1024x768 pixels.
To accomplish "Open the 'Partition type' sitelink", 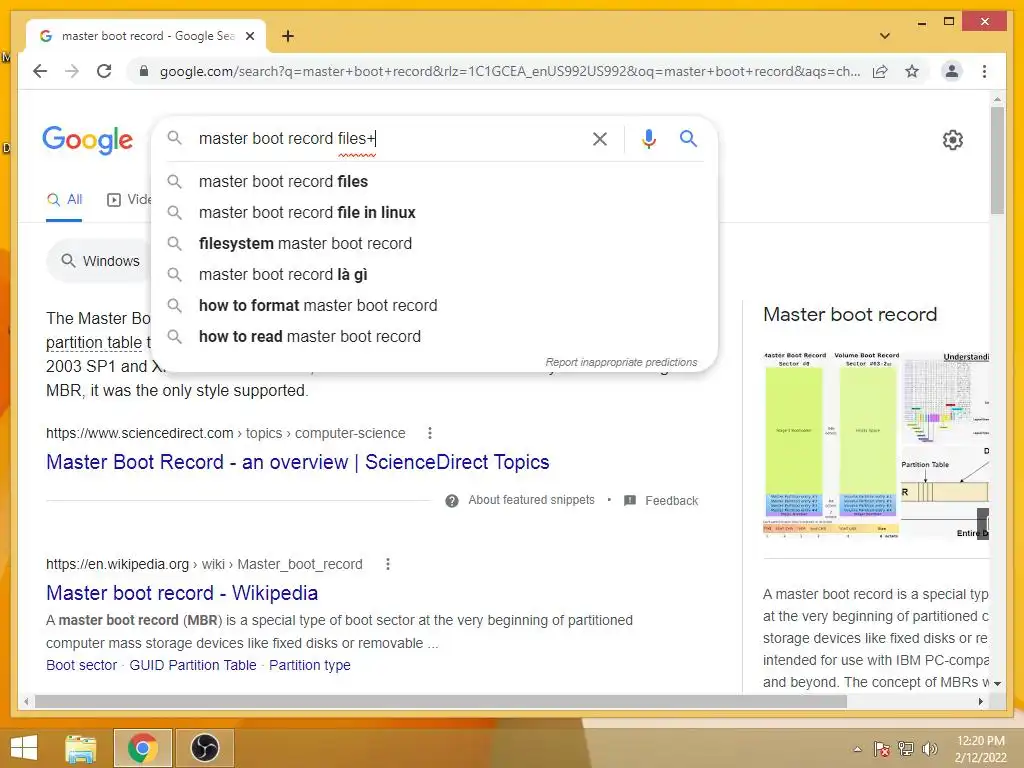I will point(310,665).
